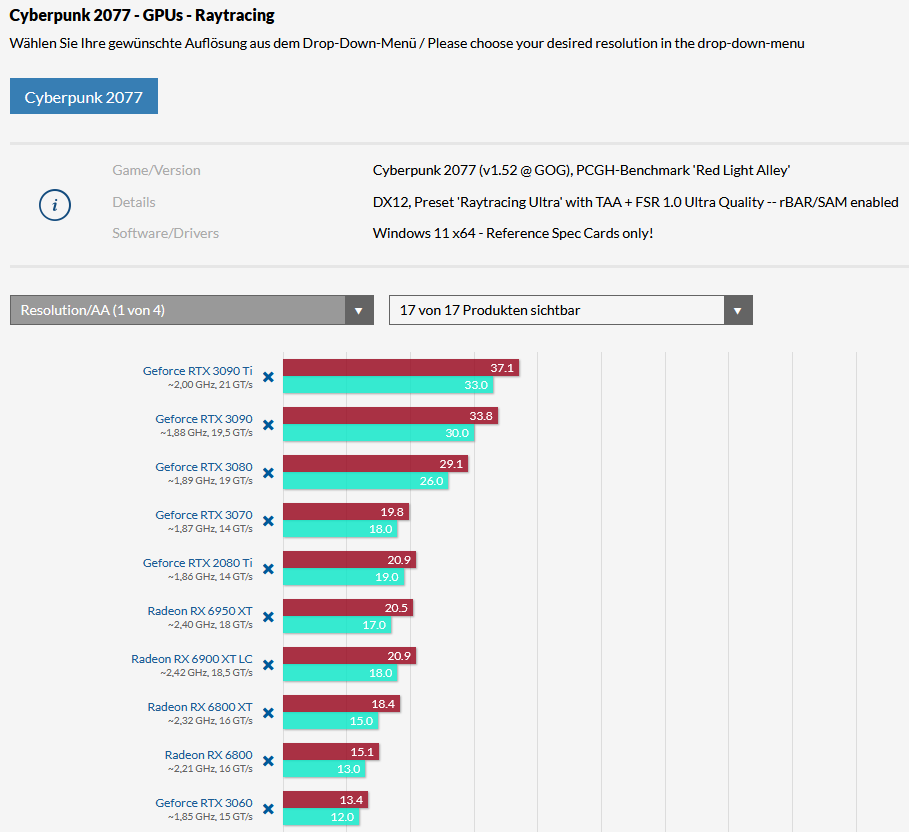Click the cyan 30.0 bar for RTX 3090
The width and height of the screenshot is (909, 832).
379,433
